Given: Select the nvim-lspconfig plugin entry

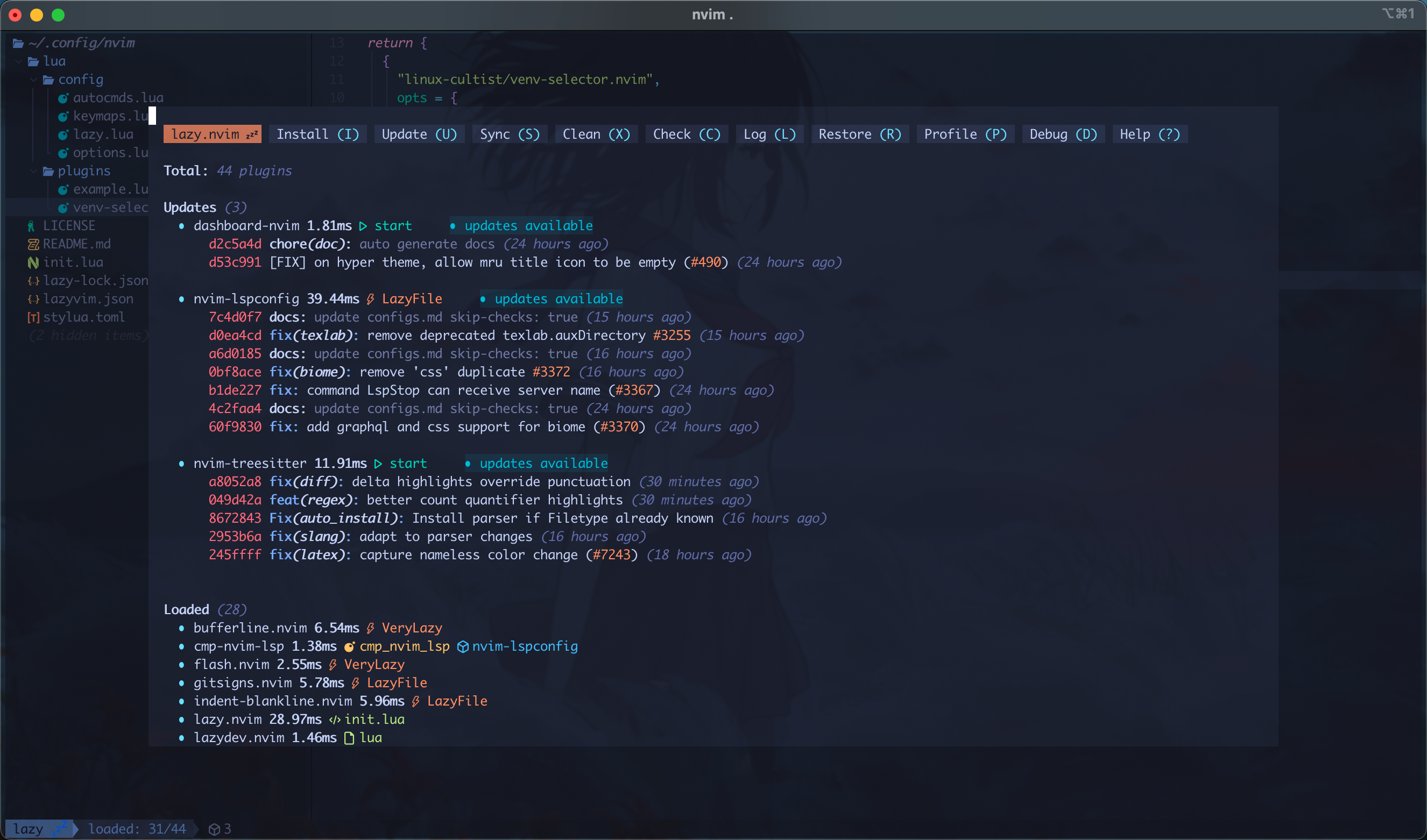Looking at the screenshot, I should pyautogui.click(x=246, y=298).
